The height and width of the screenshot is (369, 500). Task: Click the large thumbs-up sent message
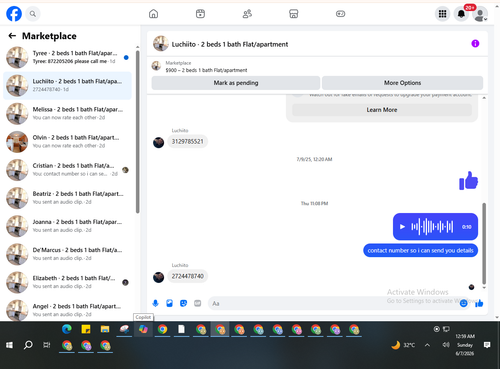(x=469, y=181)
